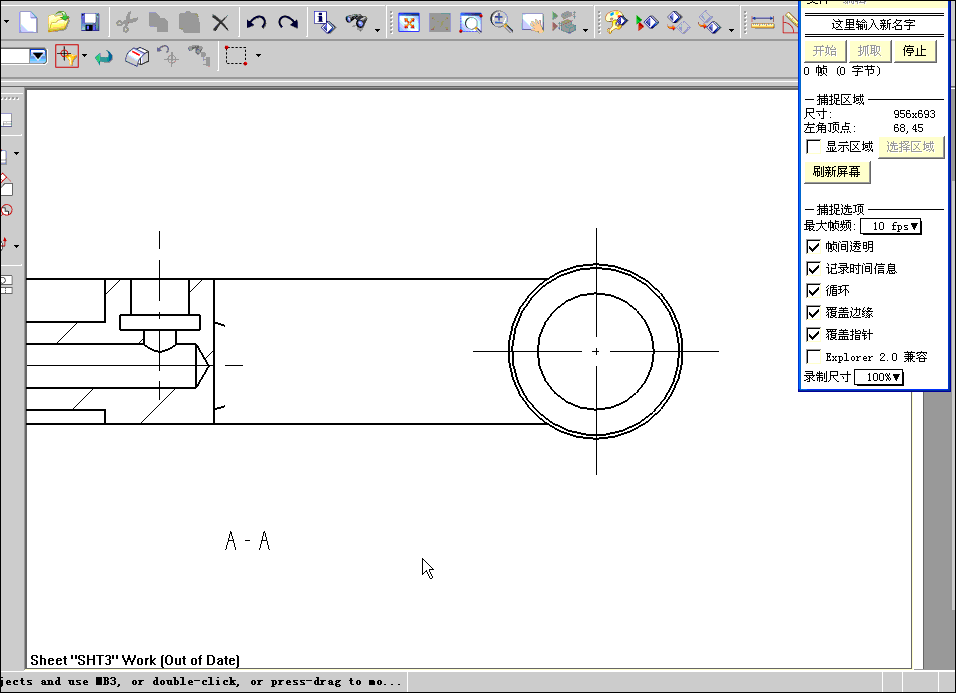Select the Pan hand icon
This screenshot has height=693, width=956.
click(532, 23)
